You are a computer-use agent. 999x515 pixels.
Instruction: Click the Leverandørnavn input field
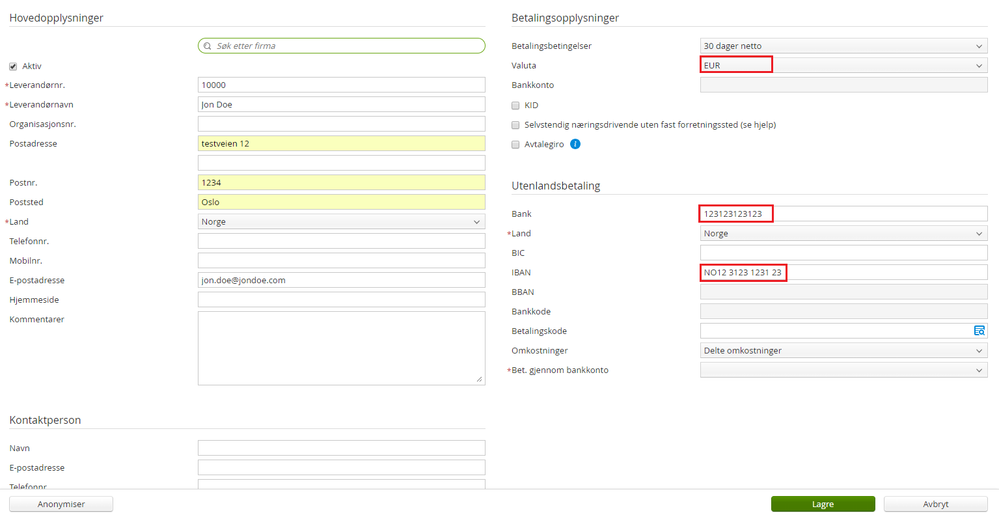coord(341,104)
